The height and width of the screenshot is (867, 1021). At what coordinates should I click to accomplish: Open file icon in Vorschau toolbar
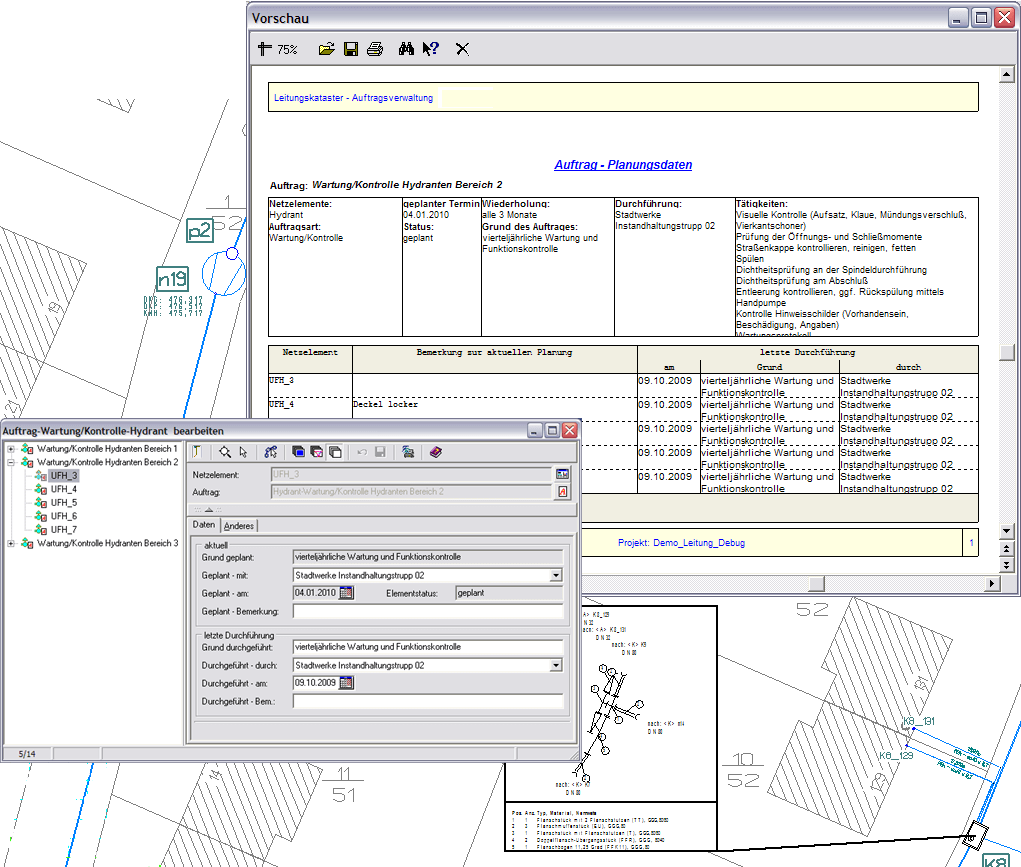pyautogui.click(x=326, y=49)
